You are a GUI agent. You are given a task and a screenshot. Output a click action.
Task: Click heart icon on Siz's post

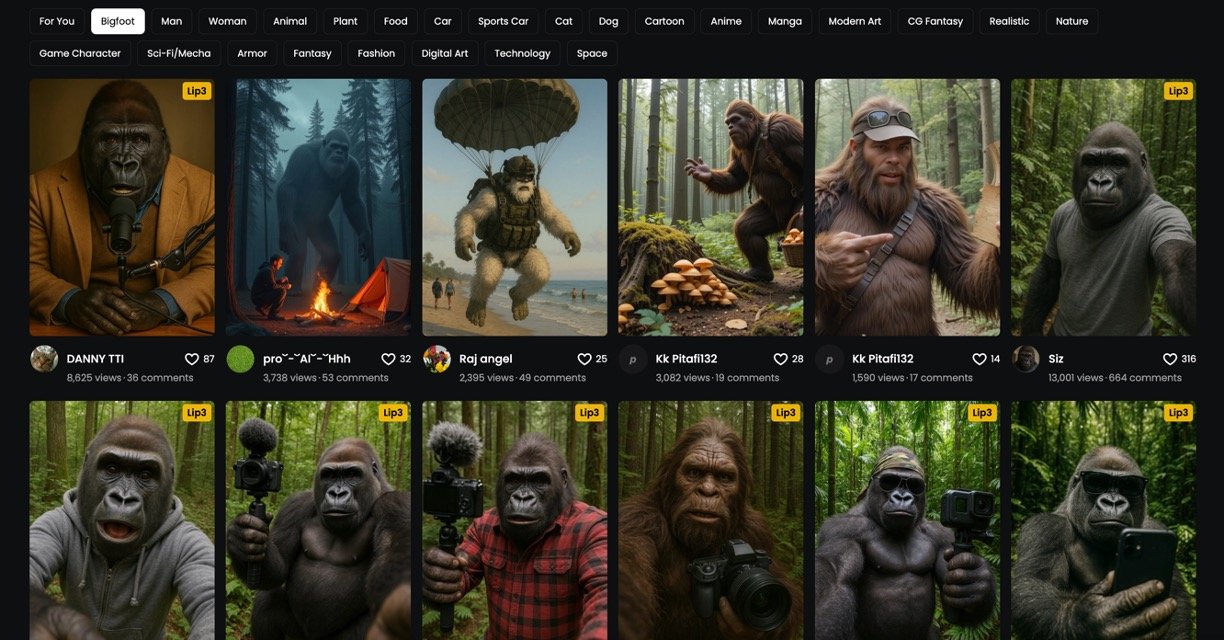pyautogui.click(x=1169, y=359)
